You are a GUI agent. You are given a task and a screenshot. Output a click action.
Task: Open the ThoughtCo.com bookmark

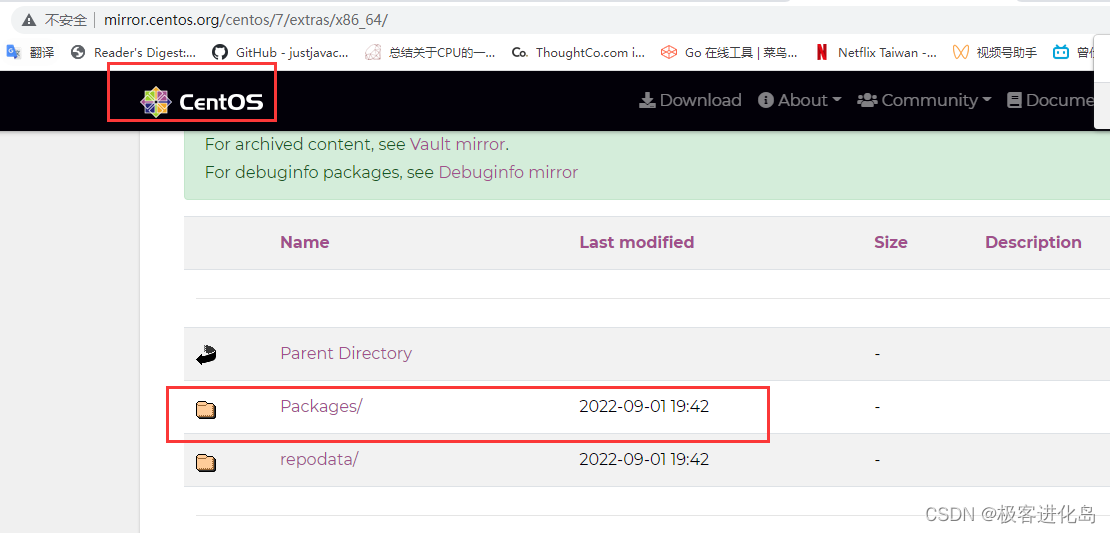(x=578, y=52)
